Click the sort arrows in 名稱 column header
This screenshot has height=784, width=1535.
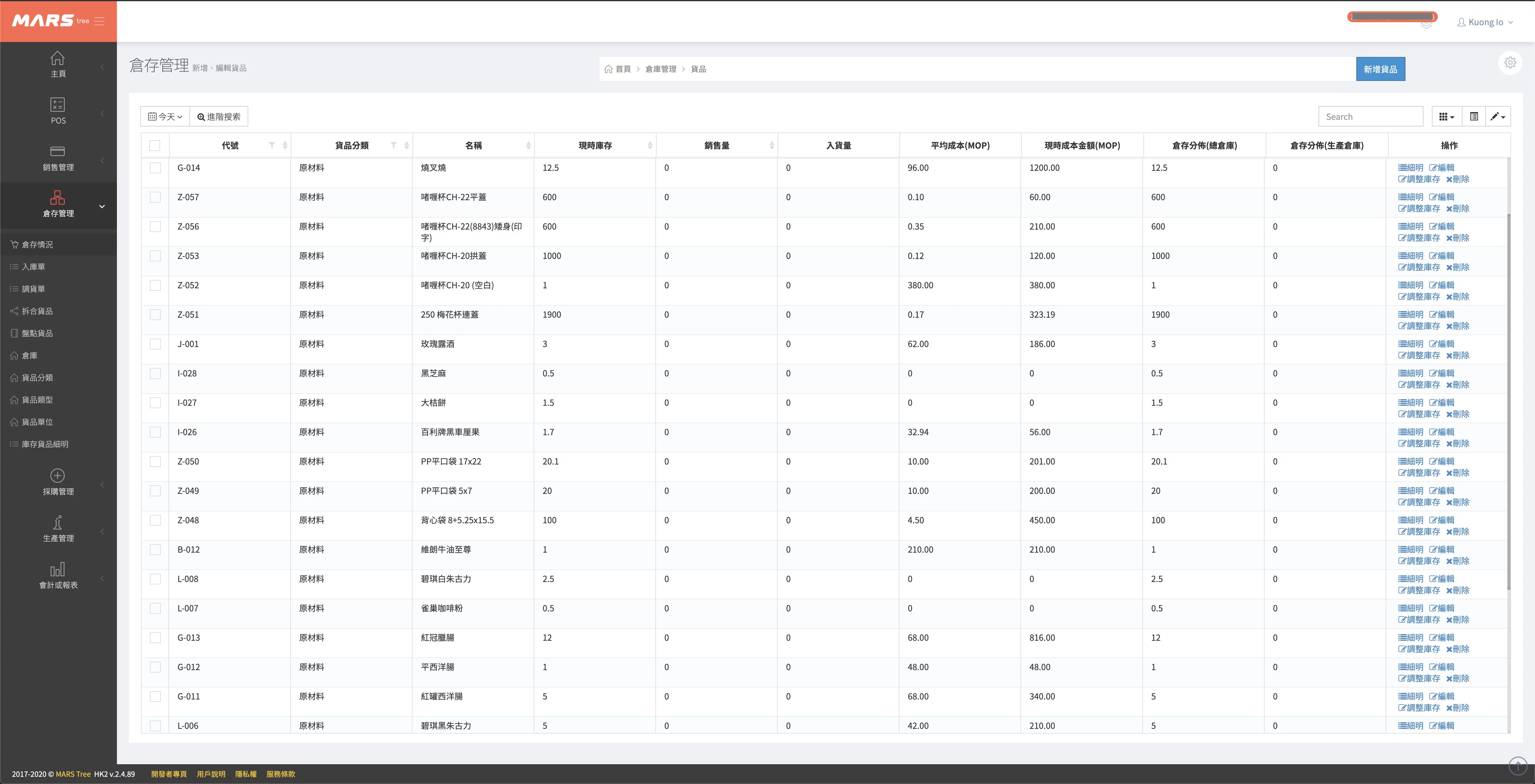point(529,145)
